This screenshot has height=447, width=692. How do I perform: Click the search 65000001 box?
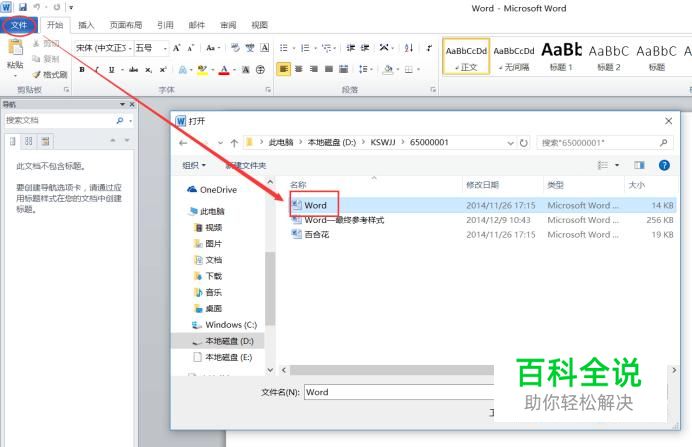click(603, 143)
